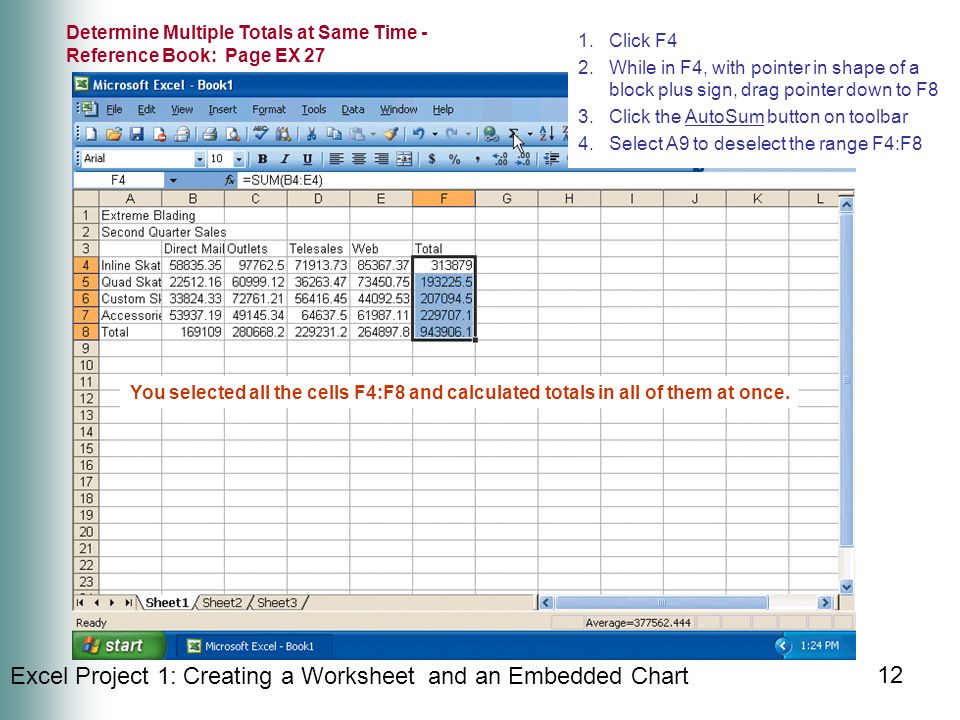Click the Decrease Indent icon

[x=552, y=159]
